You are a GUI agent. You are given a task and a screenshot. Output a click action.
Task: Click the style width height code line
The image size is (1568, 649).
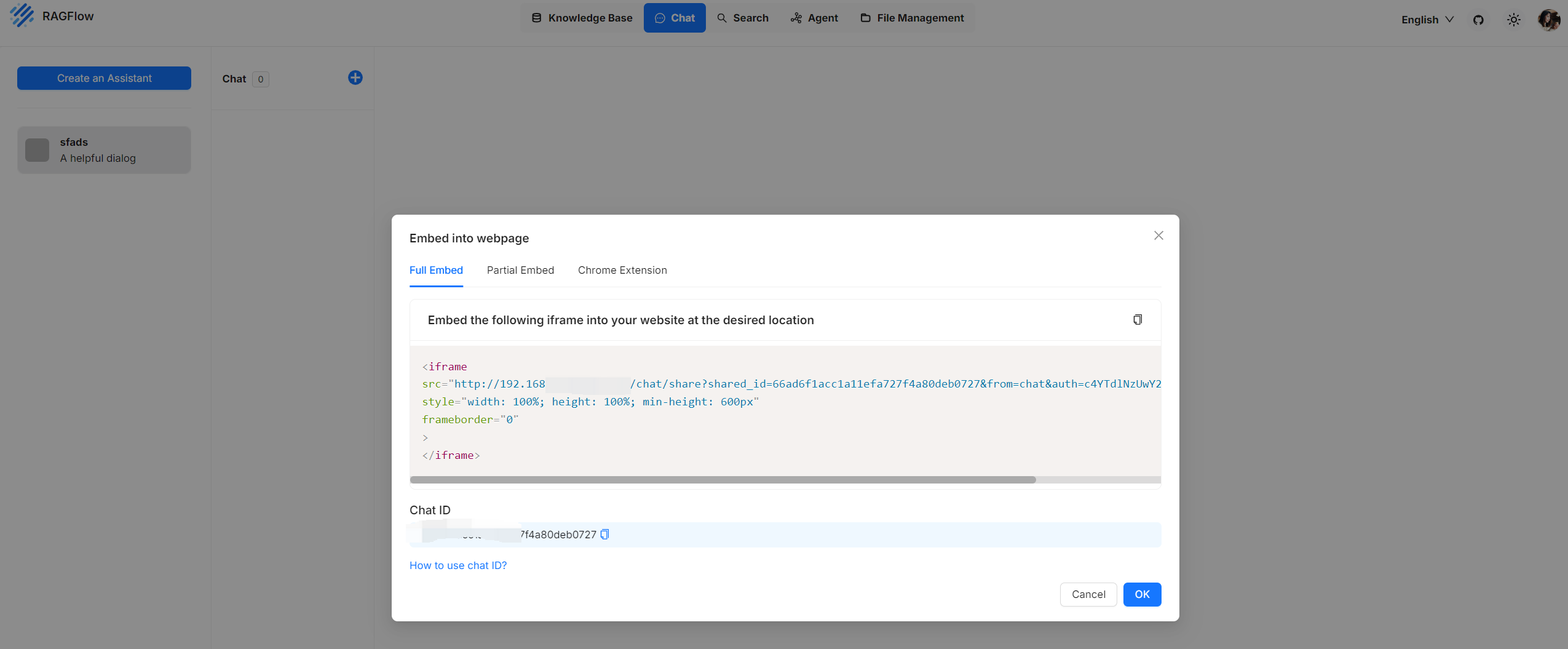pyautogui.click(x=590, y=402)
